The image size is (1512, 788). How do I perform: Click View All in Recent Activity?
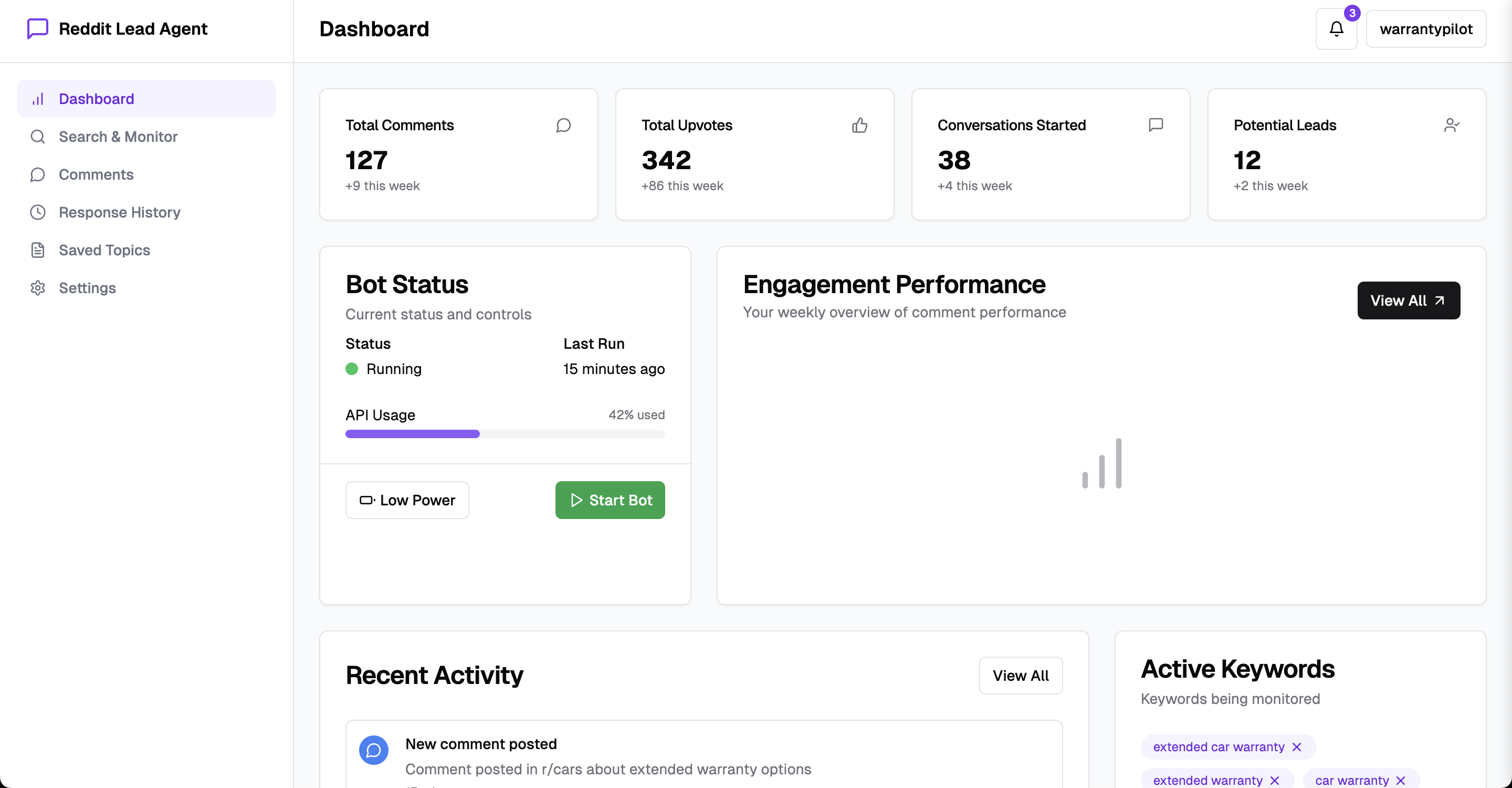click(1020, 675)
